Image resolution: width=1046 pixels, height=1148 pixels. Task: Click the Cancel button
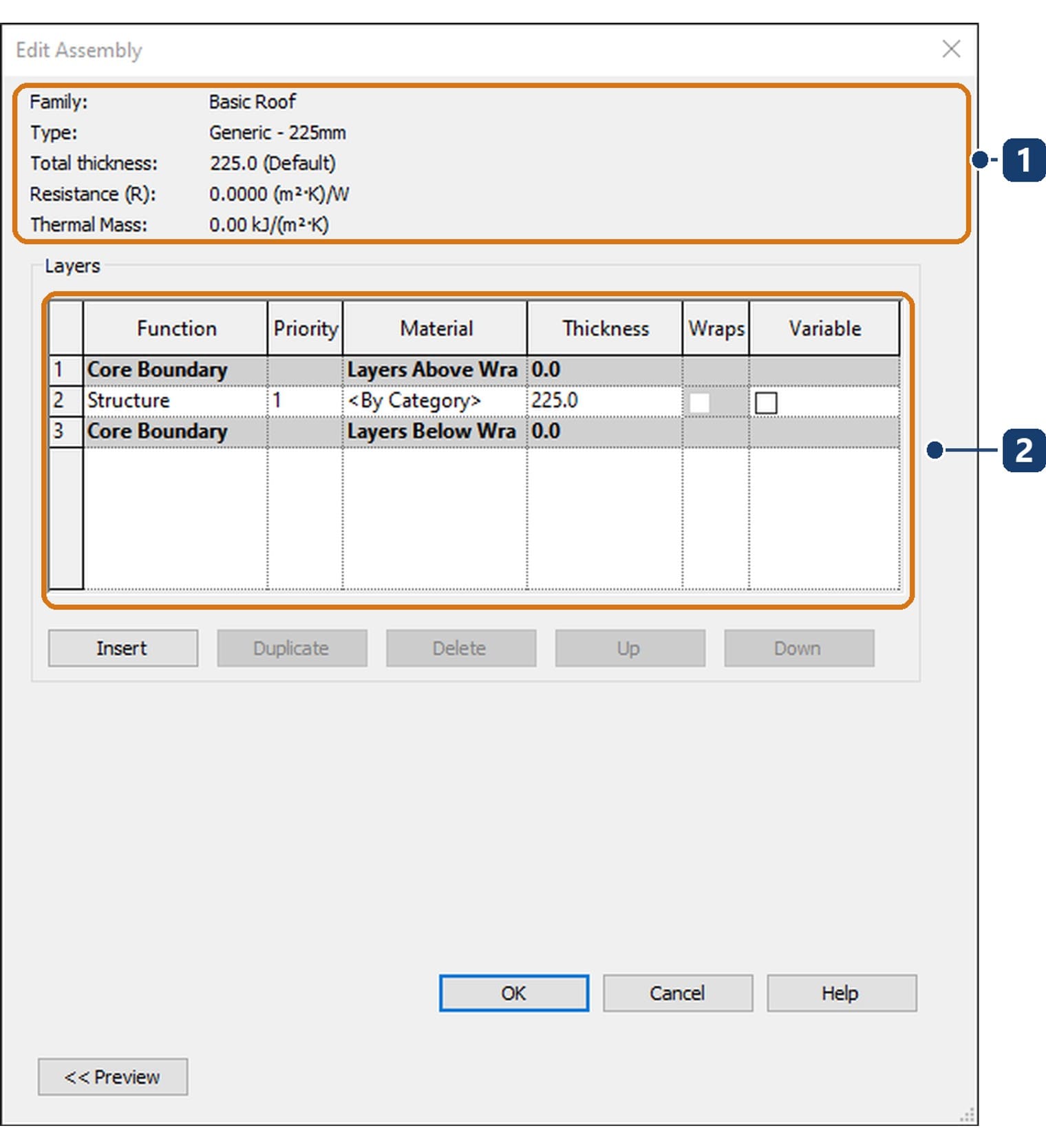(678, 992)
